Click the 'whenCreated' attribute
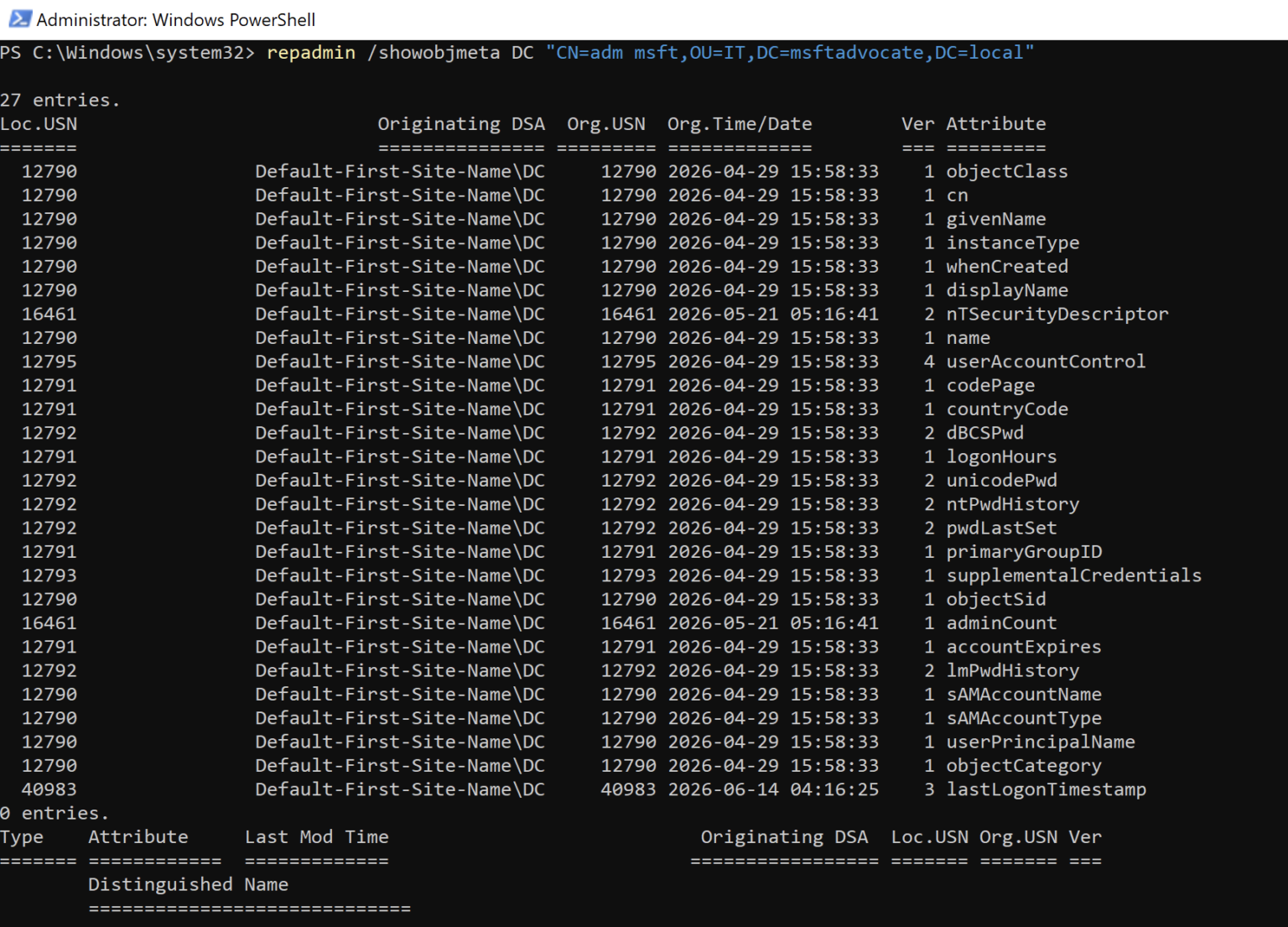Viewport: 1288px width, 927px height. 1007,267
